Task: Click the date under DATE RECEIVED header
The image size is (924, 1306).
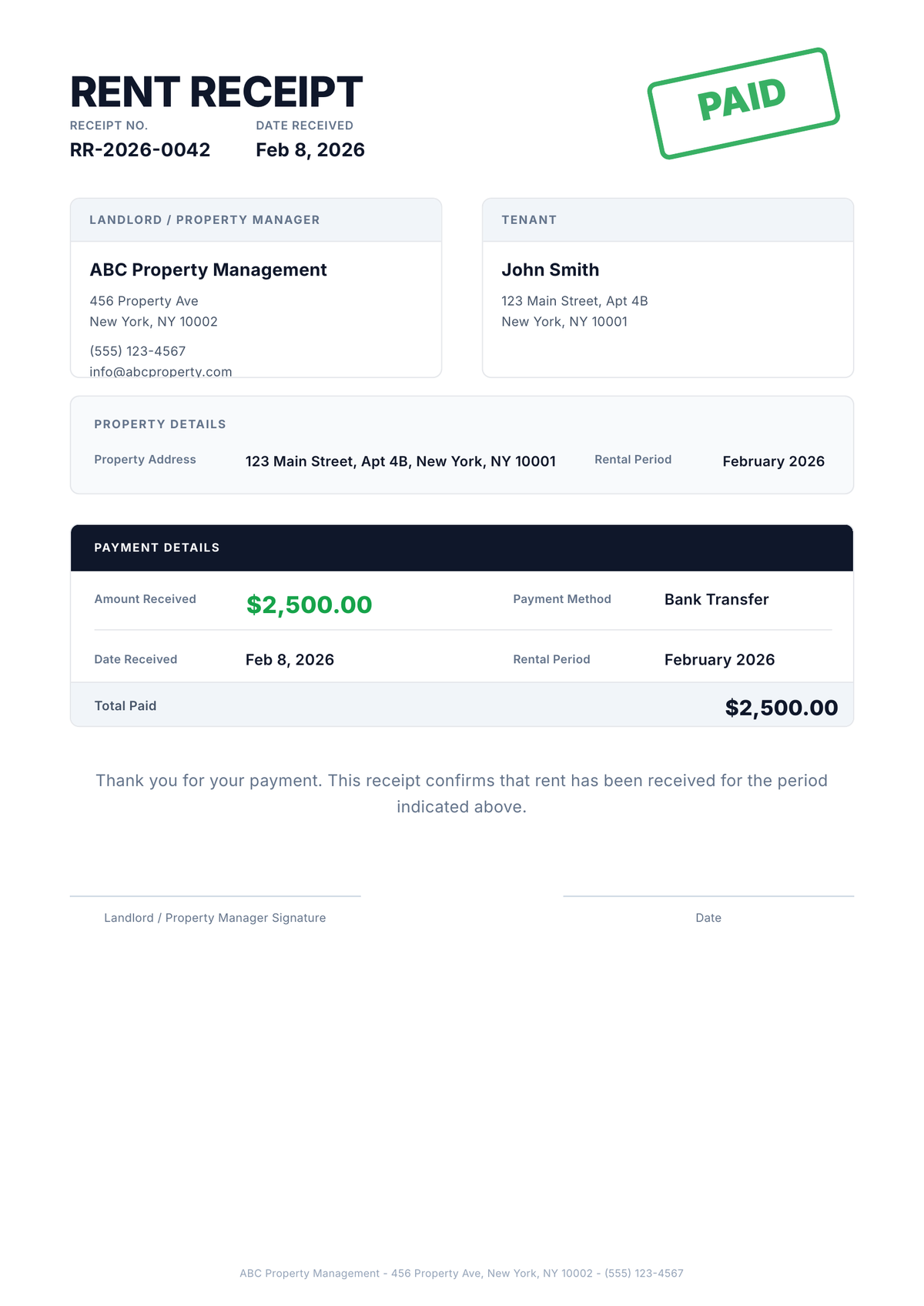Action: coord(310,149)
